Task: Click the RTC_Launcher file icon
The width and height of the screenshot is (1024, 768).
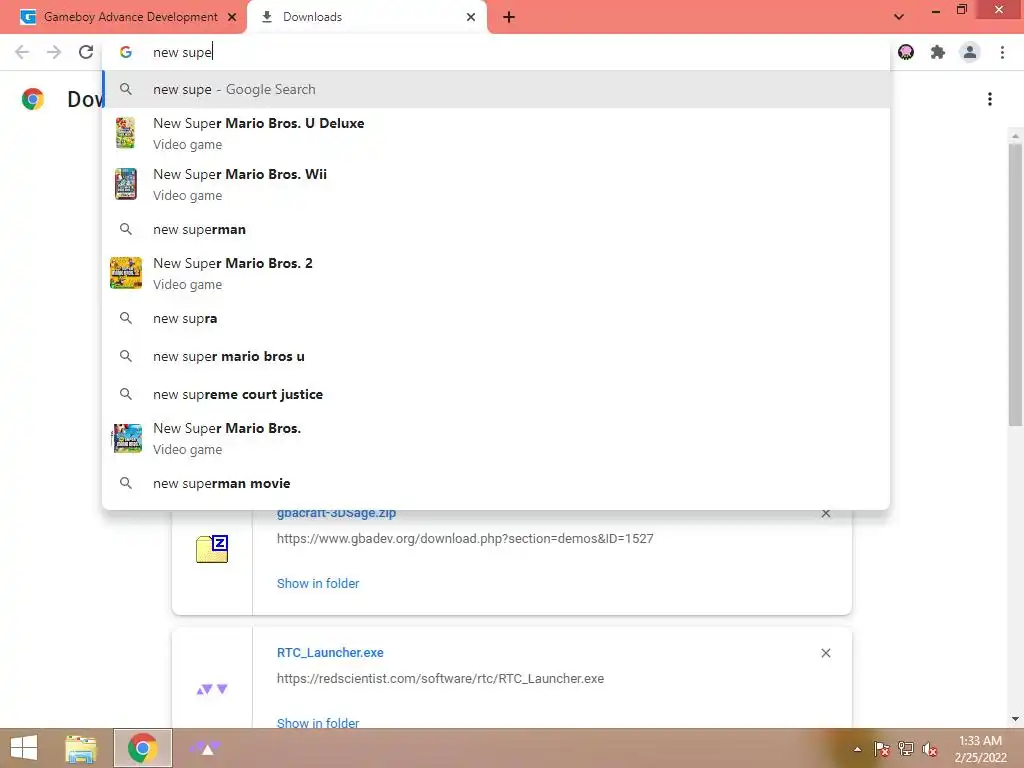Action: pyautogui.click(x=212, y=689)
